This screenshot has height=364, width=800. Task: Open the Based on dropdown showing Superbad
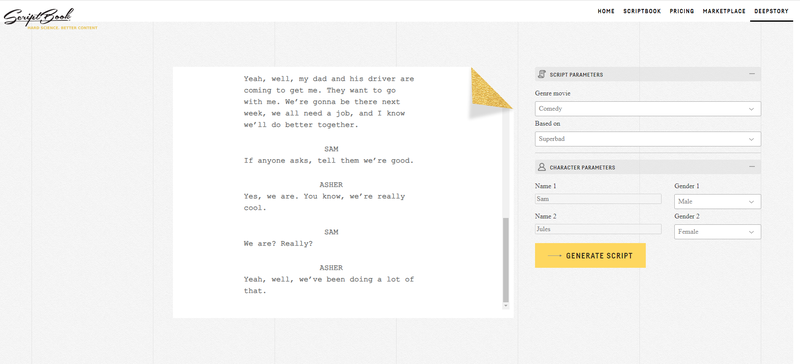tap(647, 139)
